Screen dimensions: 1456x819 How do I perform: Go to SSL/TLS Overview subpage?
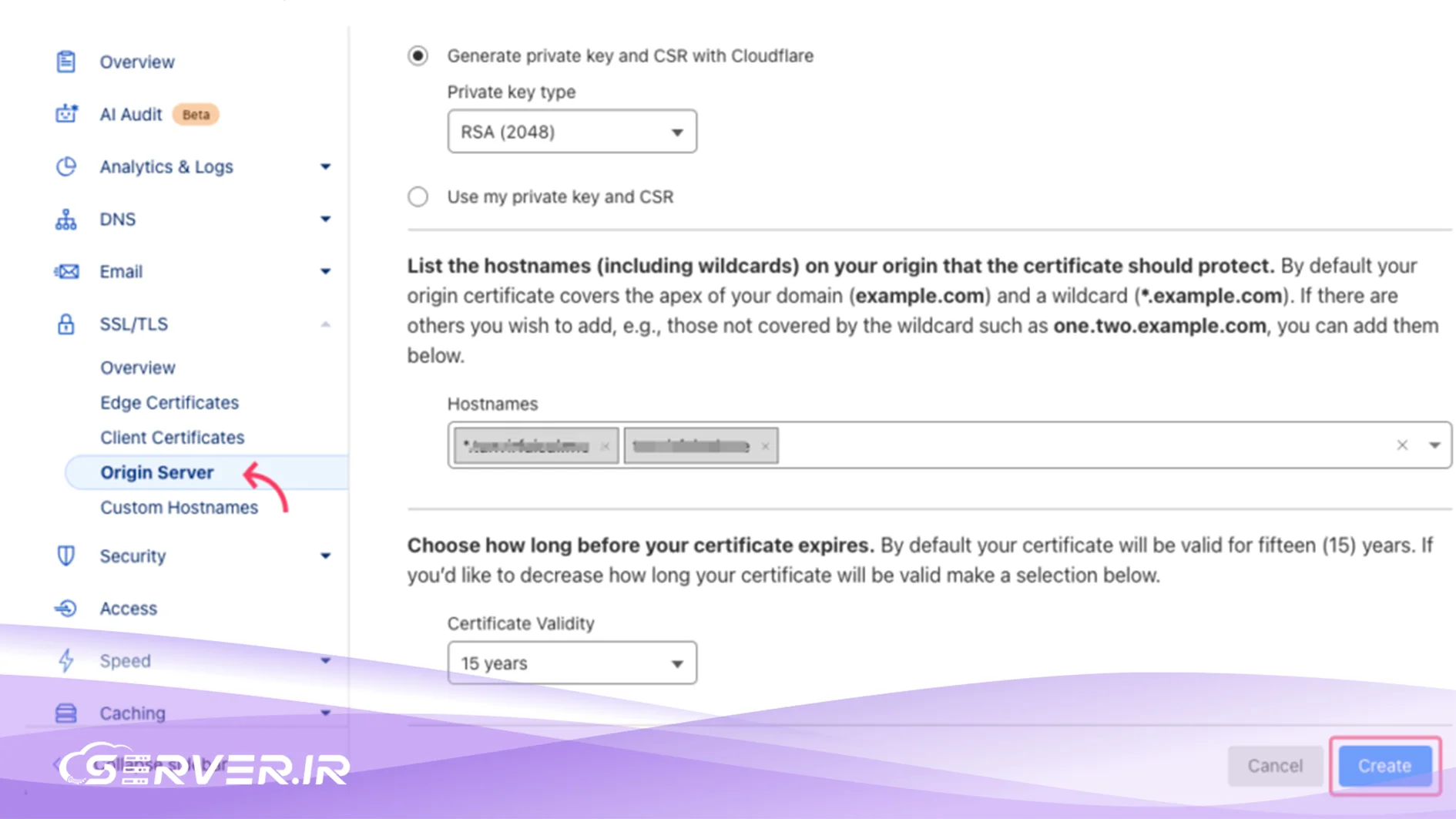[x=138, y=368]
